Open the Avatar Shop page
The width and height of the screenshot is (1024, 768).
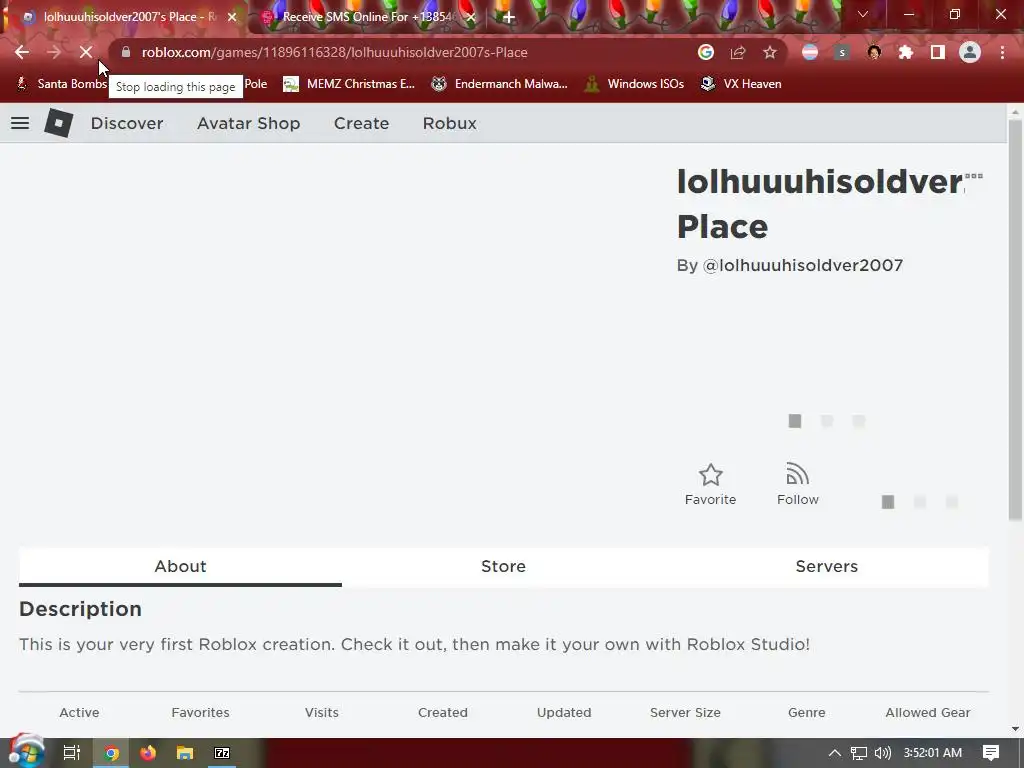point(249,123)
